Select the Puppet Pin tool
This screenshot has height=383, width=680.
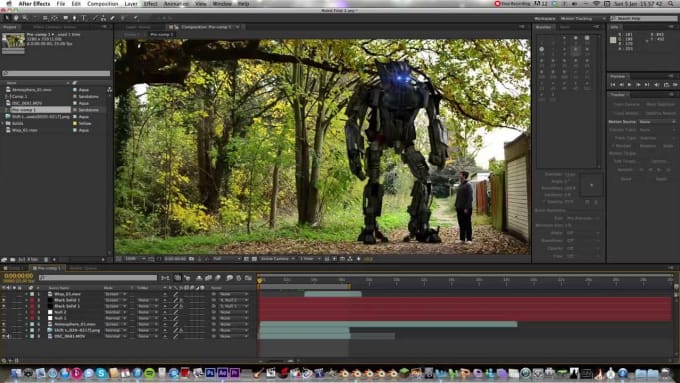click(x=135, y=18)
